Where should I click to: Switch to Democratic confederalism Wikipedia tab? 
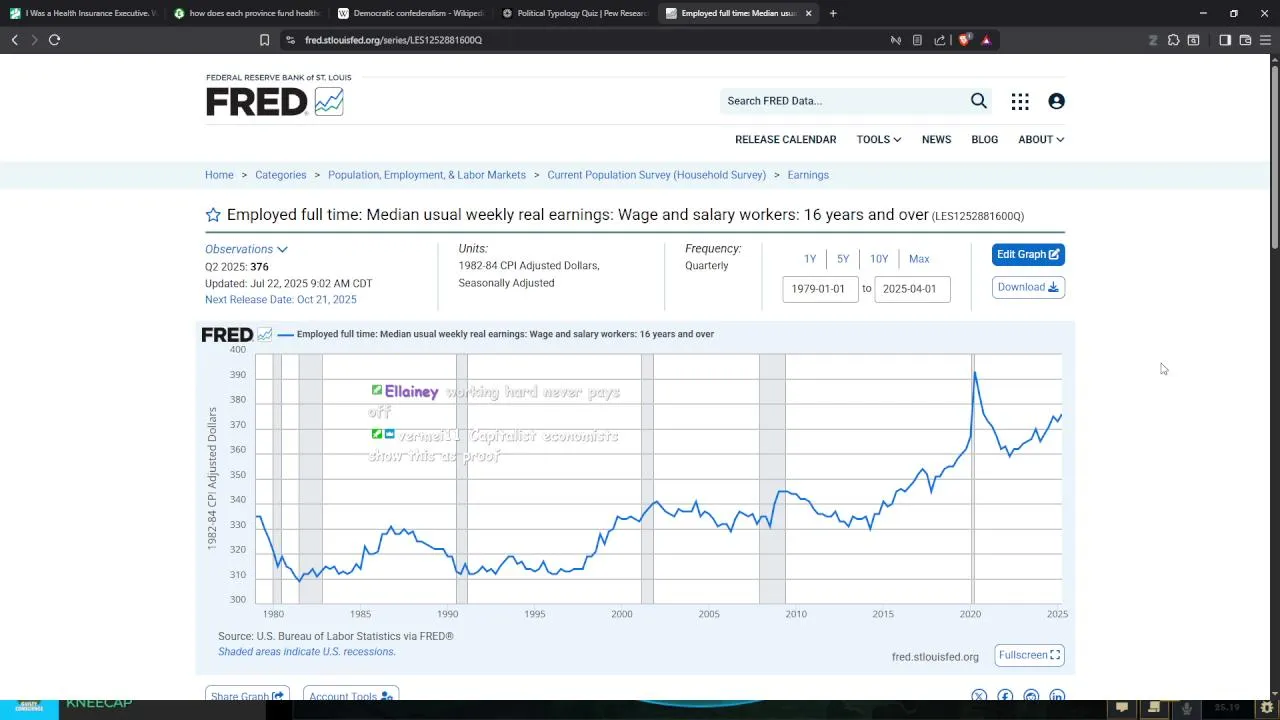(x=410, y=13)
